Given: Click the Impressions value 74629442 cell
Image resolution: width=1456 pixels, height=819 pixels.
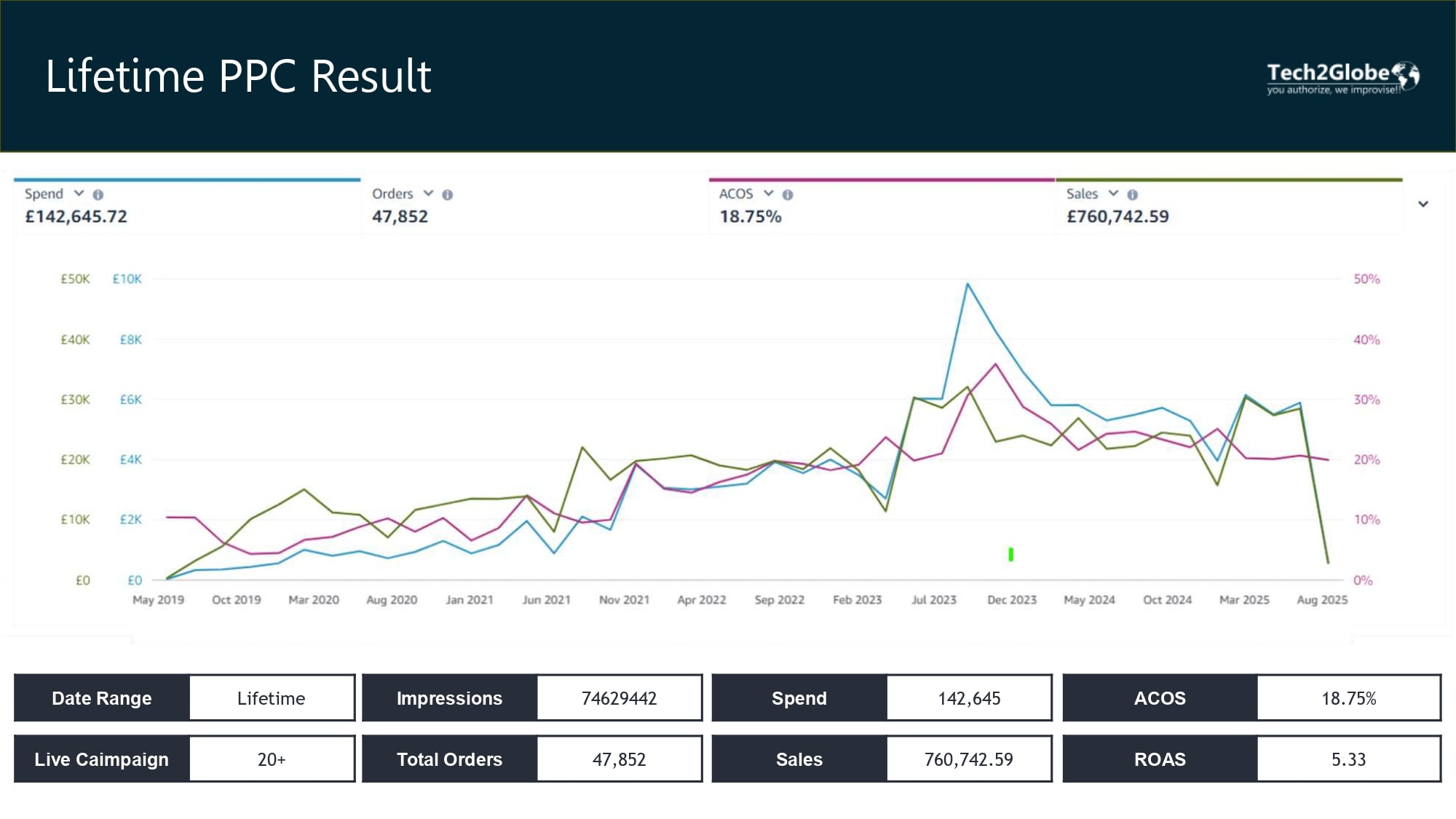Looking at the screenshot, I should click(x=619, y=698).
